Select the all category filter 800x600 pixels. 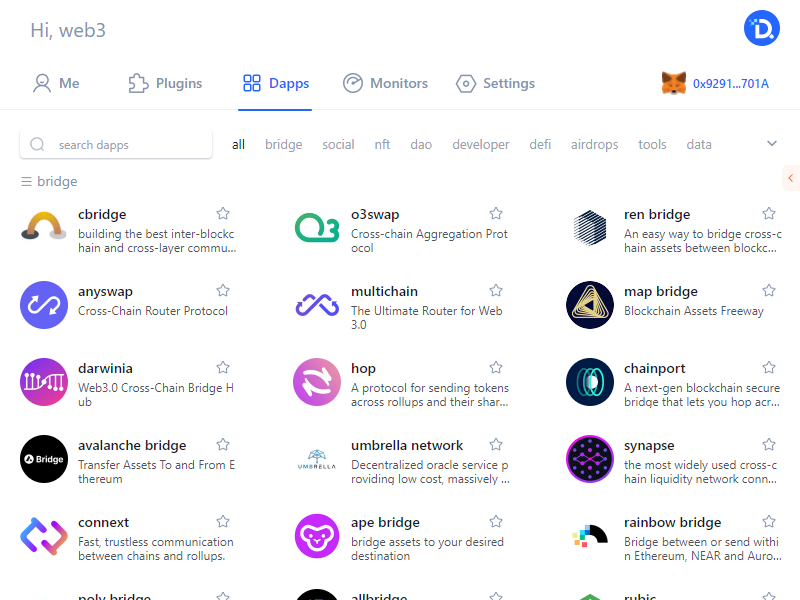coord(238,144)
